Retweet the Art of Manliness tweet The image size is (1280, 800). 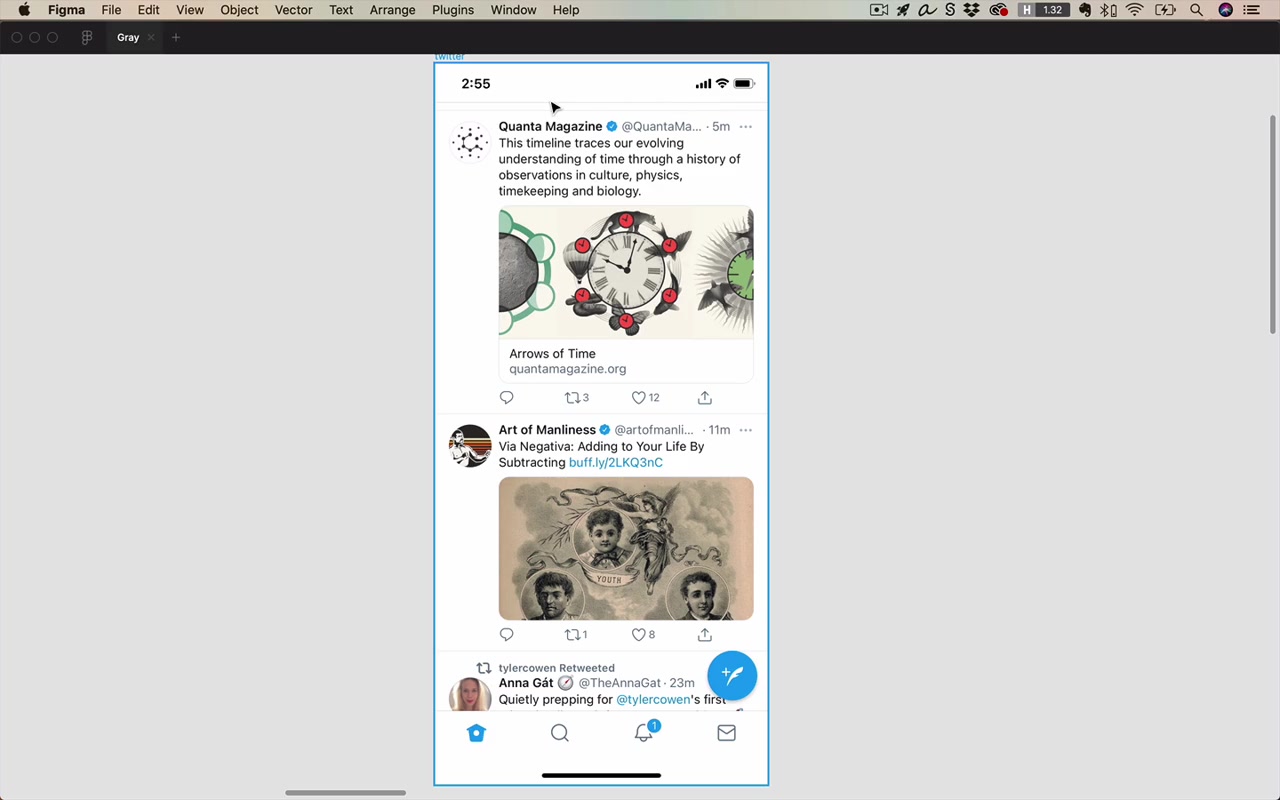(573, 634)
